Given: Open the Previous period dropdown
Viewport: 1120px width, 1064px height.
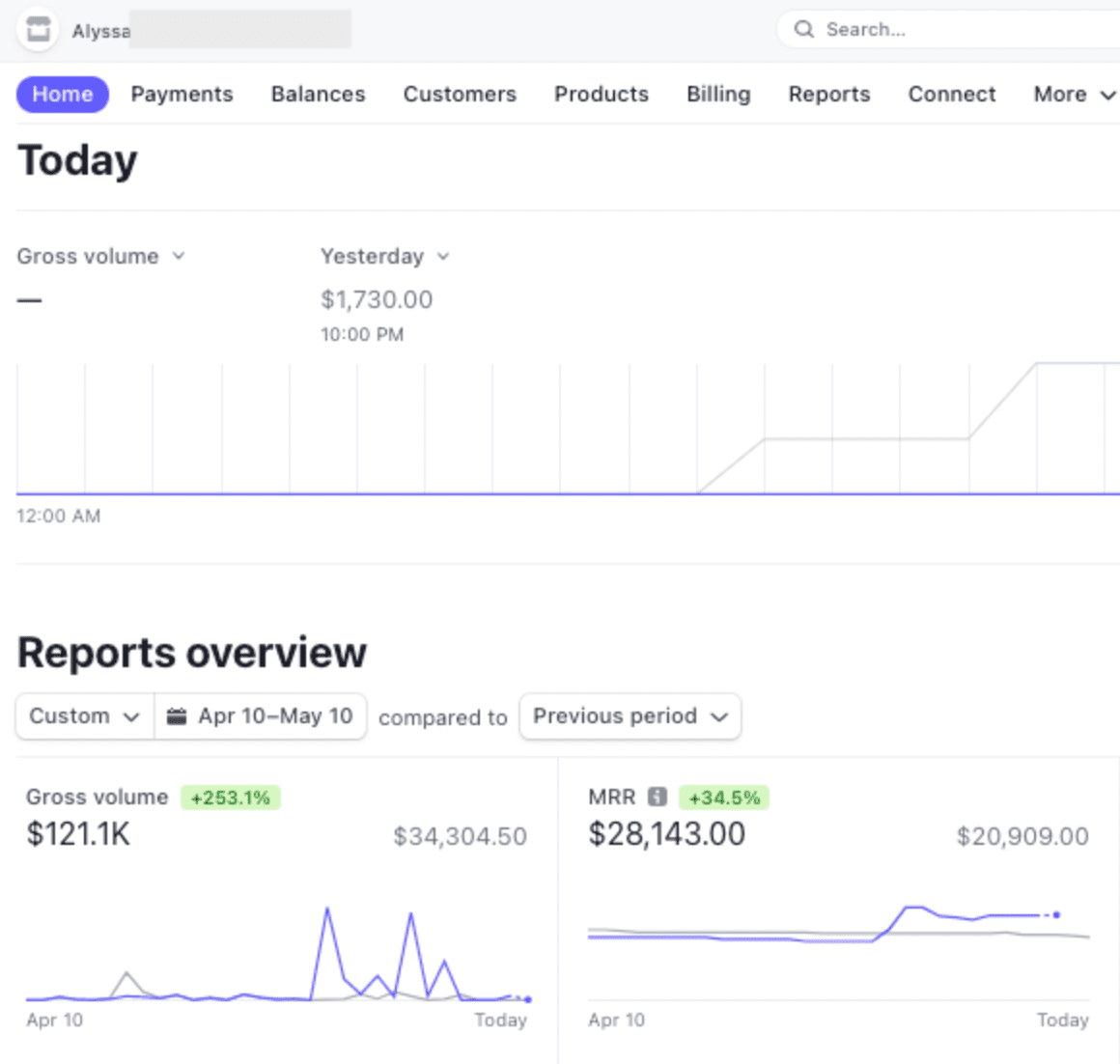Looking at the screenshot, I should click(630, 716).
